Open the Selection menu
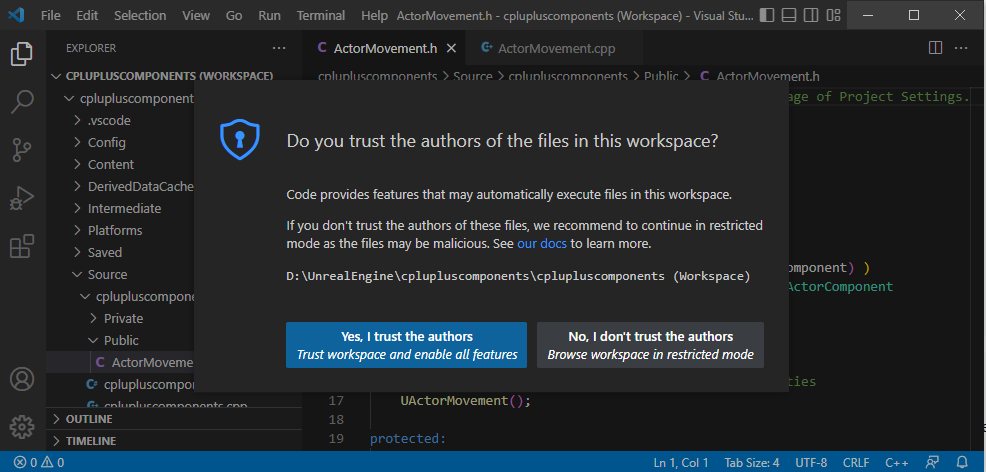The image size is (986, 472). point(140,16)
